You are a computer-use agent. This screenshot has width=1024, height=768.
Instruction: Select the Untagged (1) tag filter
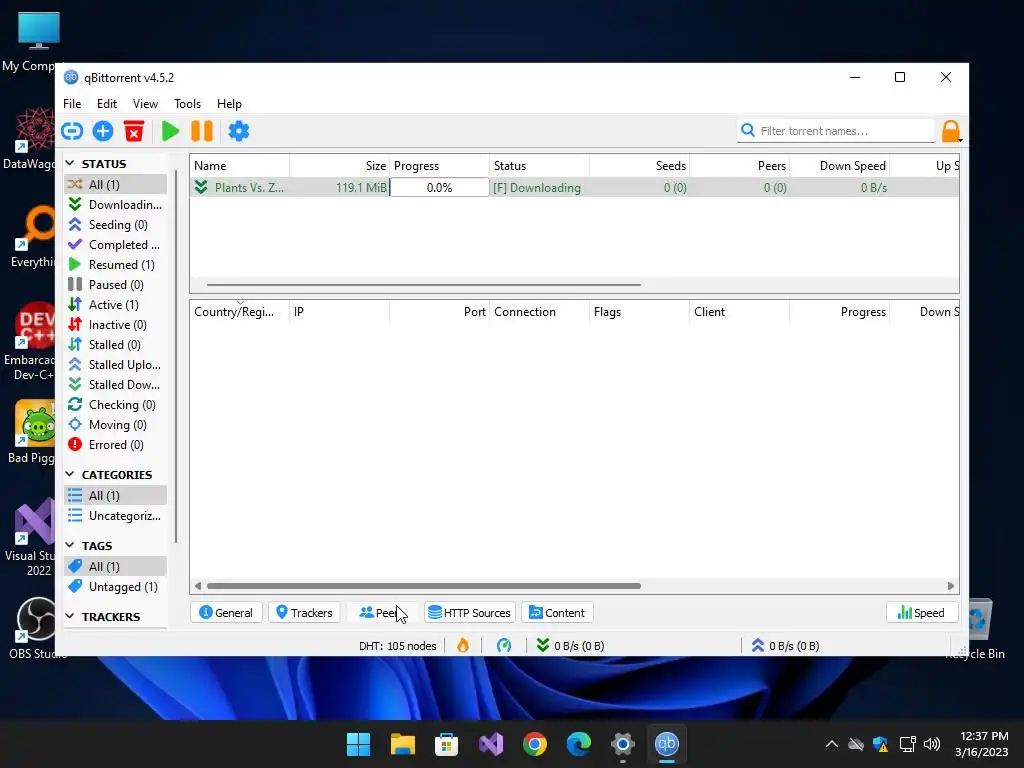(x=116, y=586)
